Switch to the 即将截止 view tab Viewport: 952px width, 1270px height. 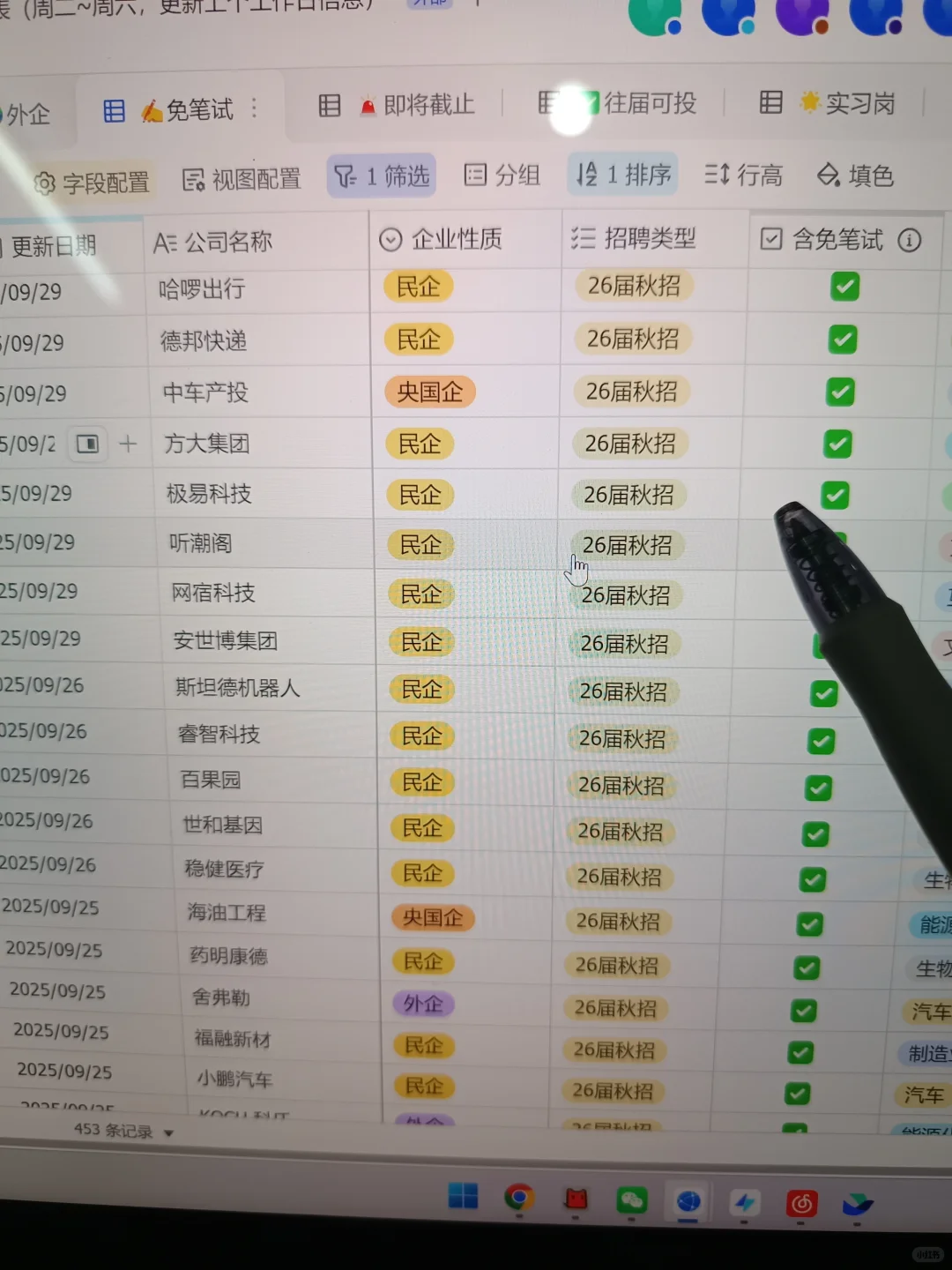pyautogui.click(x=398, y=106)
